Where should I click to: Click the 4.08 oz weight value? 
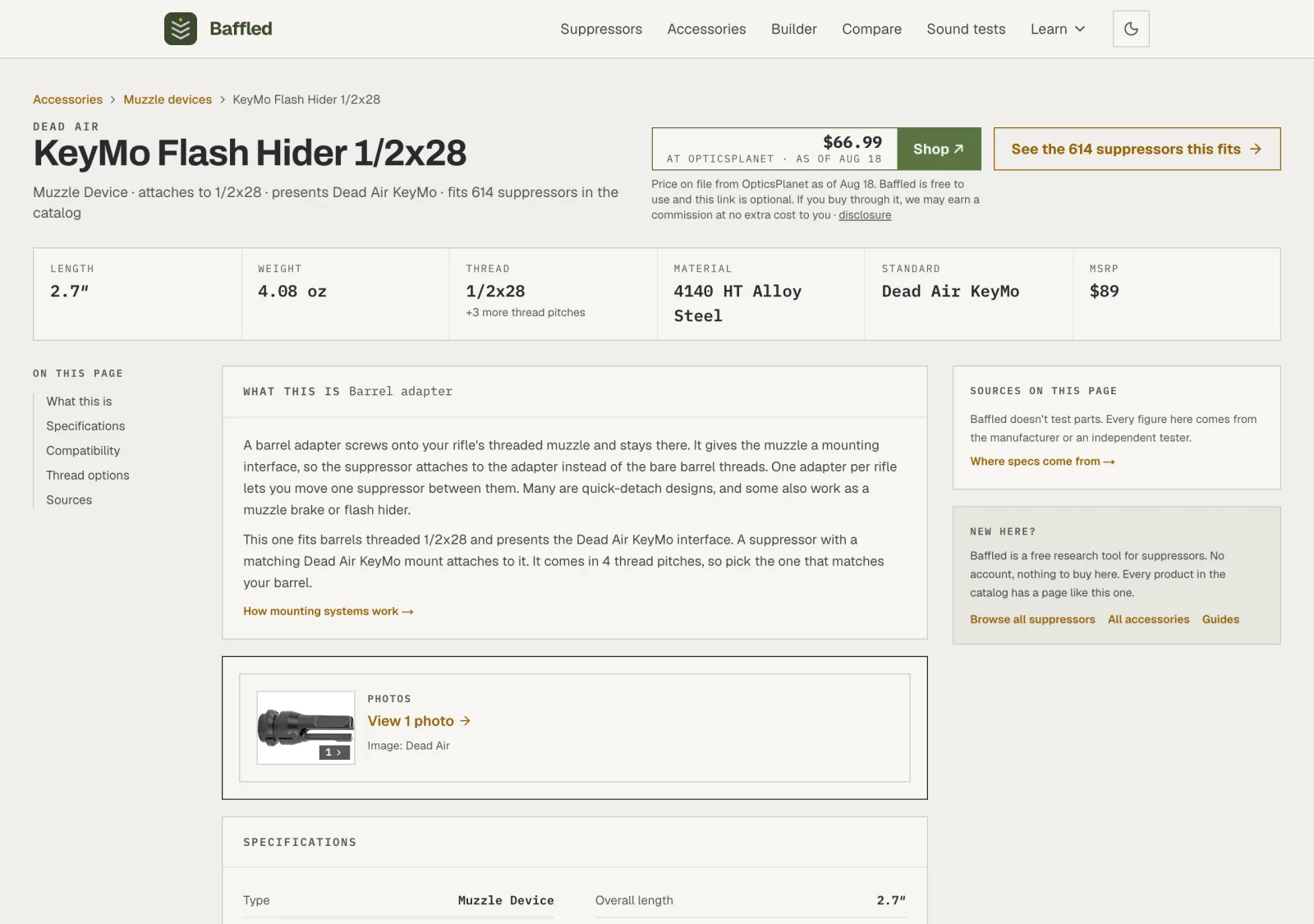click(292, 292)
